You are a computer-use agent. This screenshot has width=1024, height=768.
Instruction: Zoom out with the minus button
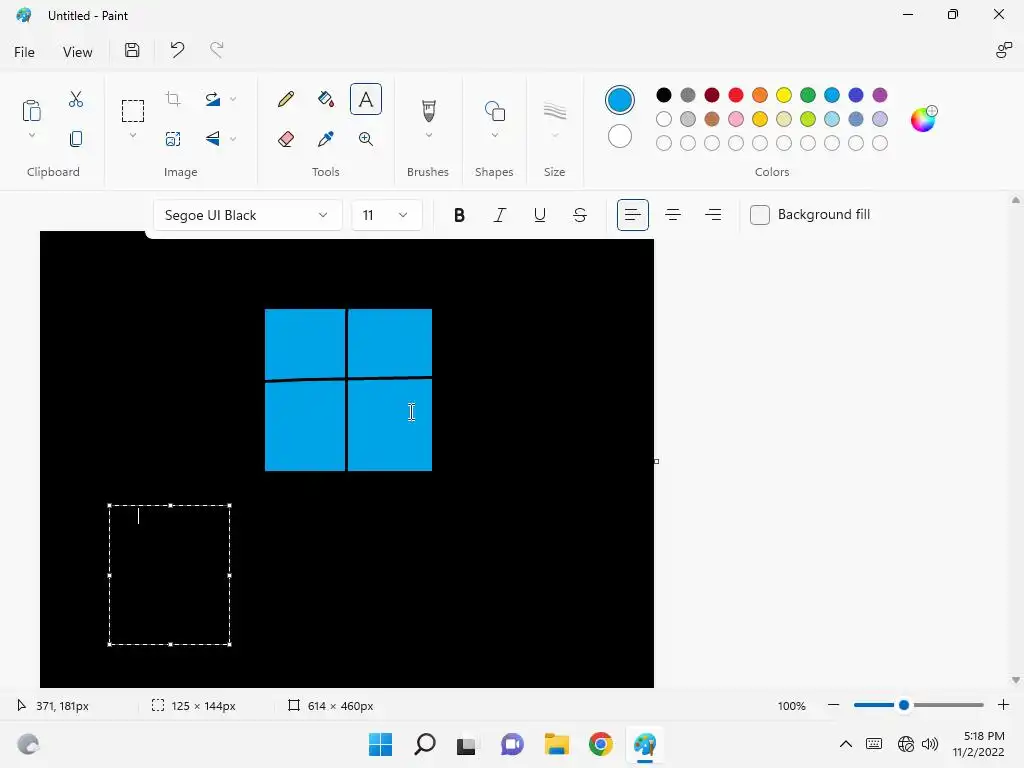click(x=833, y=705)
